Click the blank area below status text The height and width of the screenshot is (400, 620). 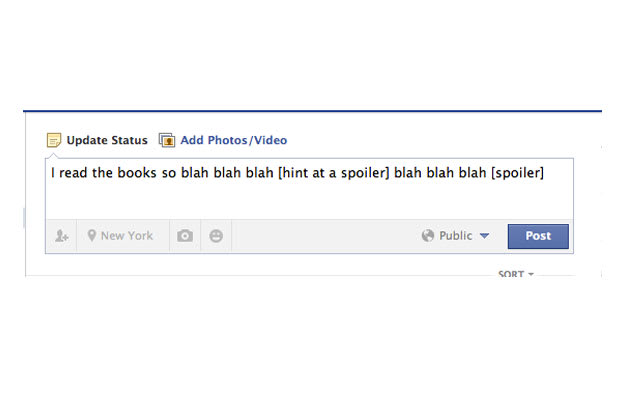[x=309, y=202]
